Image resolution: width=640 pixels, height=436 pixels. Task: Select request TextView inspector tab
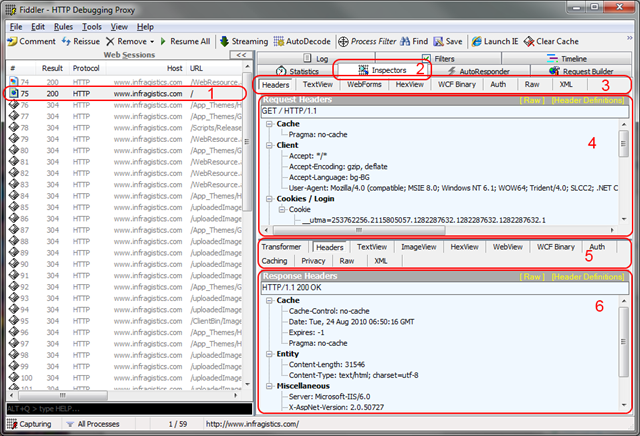tap(318, 85)
